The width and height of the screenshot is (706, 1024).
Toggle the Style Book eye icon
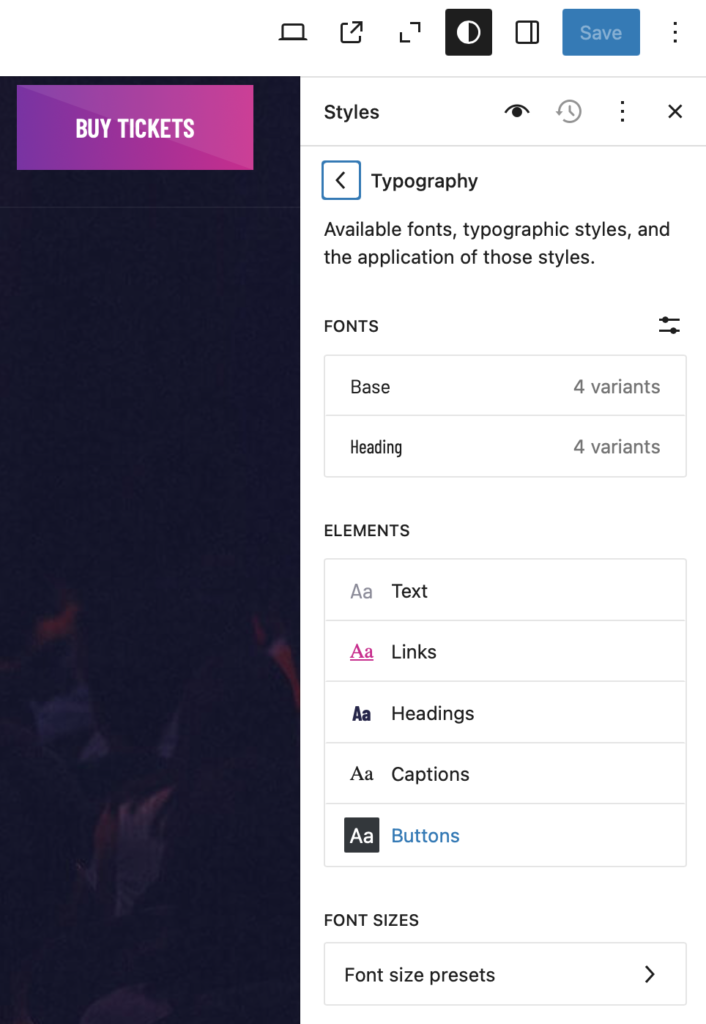[517, 112]
